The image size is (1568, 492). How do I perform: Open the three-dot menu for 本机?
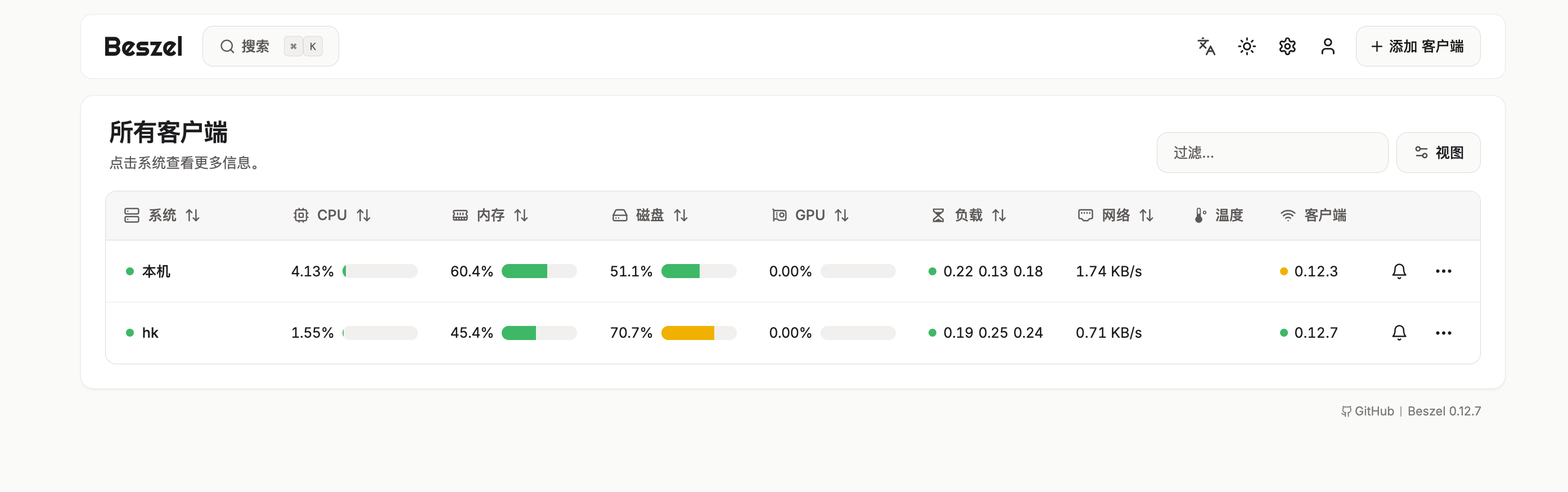click(1443, 271)
